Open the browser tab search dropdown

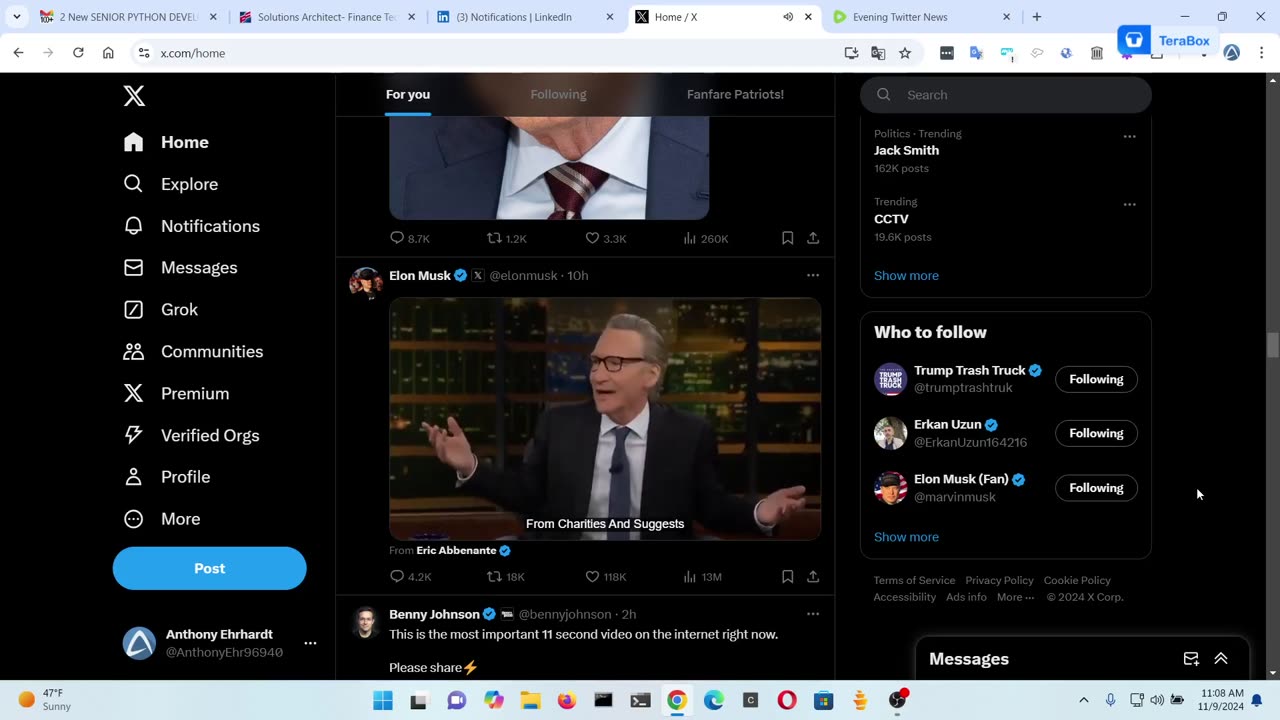tap(17, 17)
